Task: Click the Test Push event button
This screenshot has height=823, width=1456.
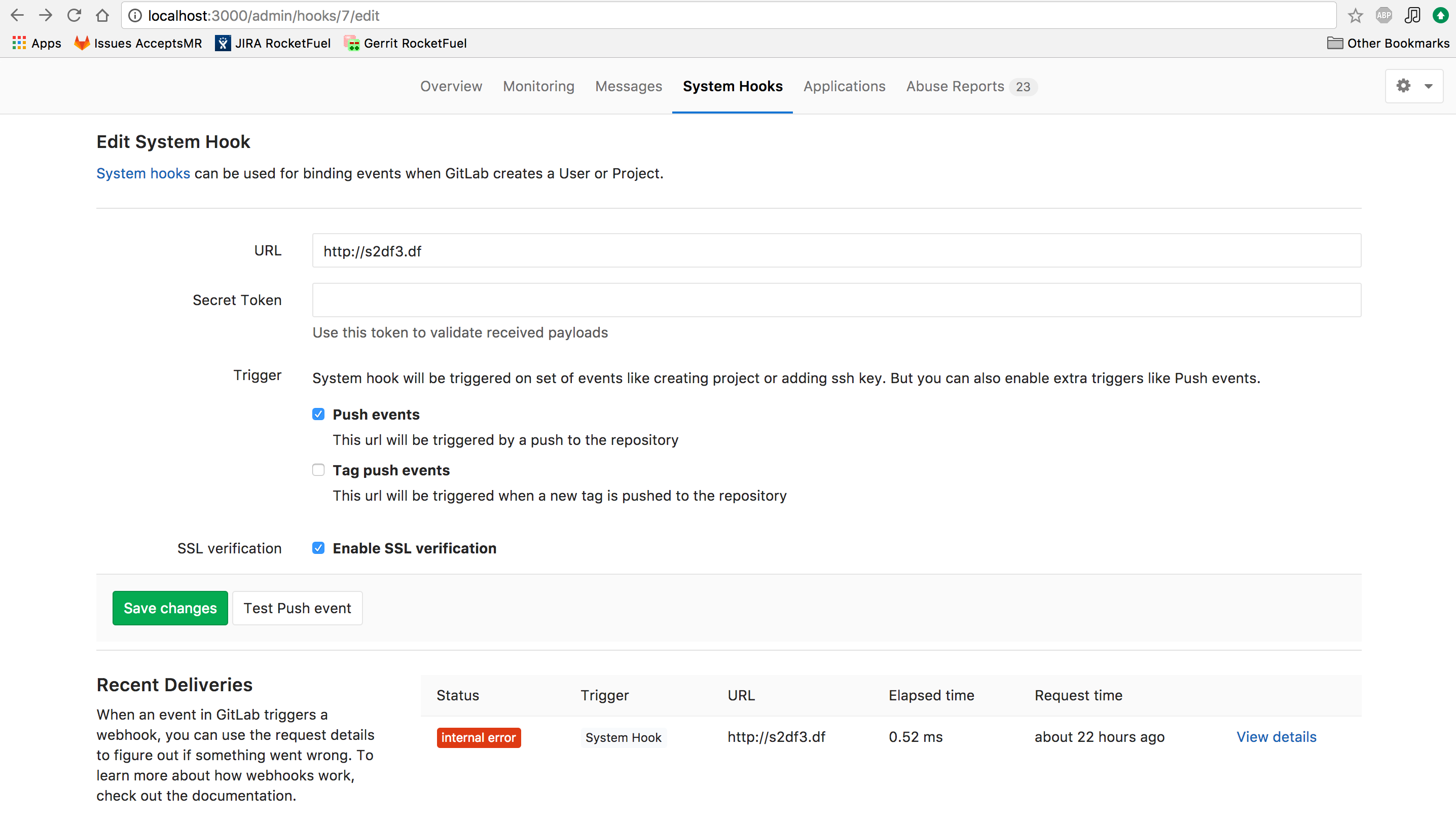Action: point(297,608)
